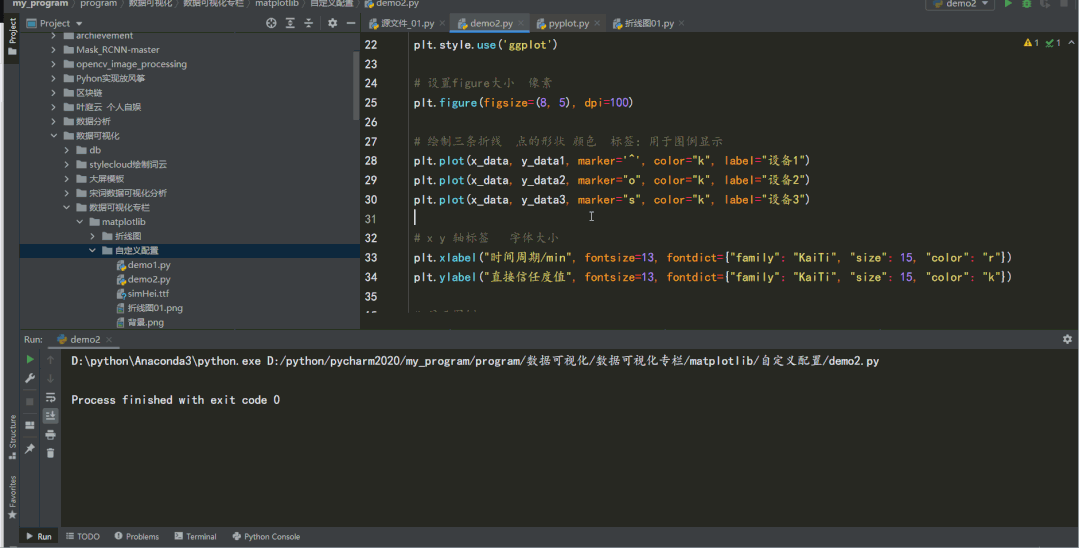Close the demo2.py editor tab
This screenshot has width=1079, height=548.
[x=522, y=23]
